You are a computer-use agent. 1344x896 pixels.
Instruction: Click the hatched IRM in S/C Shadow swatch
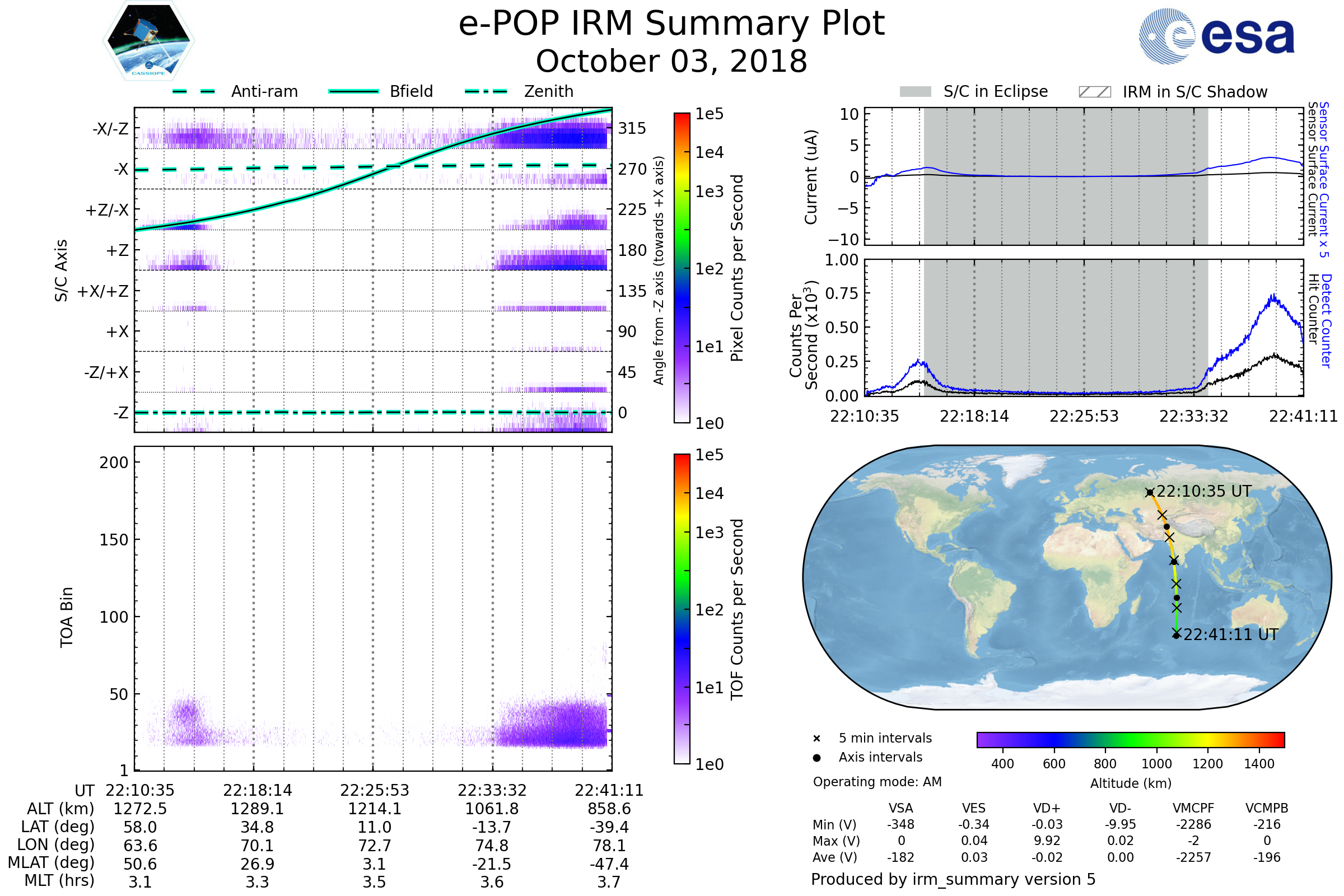pyautogui.click(x=1095, y=92)
